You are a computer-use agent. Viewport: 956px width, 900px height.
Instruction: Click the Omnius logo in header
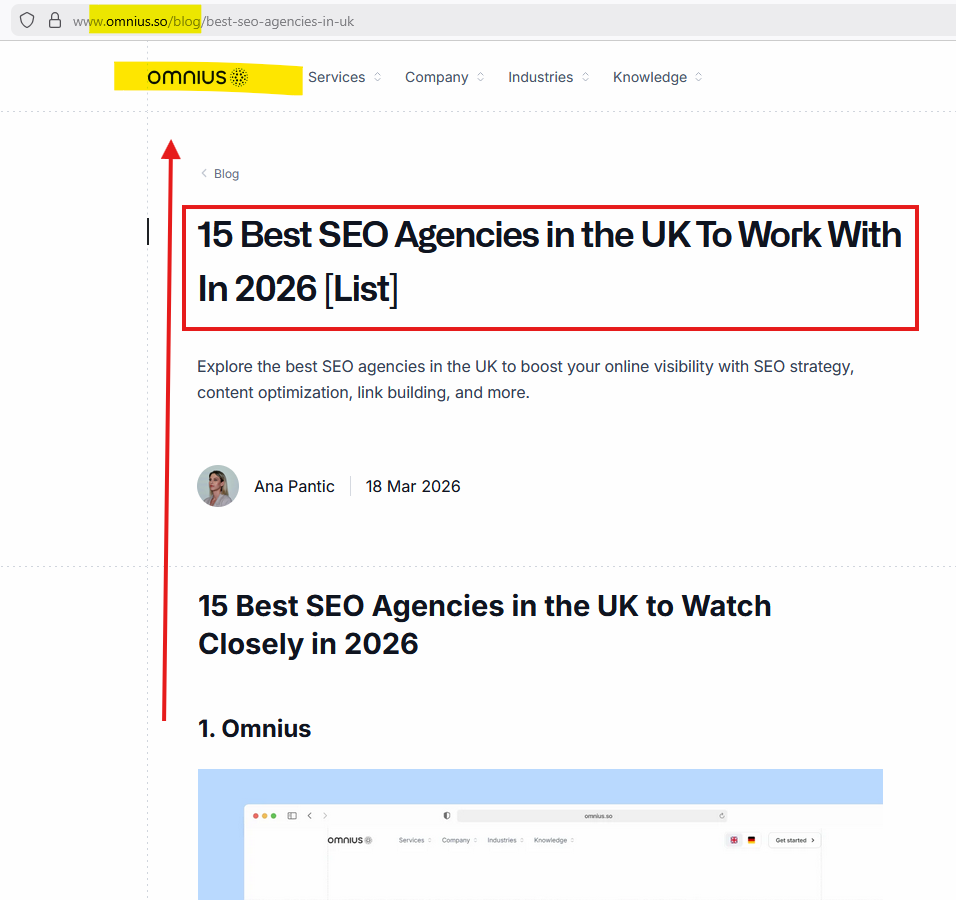[197, 77]
